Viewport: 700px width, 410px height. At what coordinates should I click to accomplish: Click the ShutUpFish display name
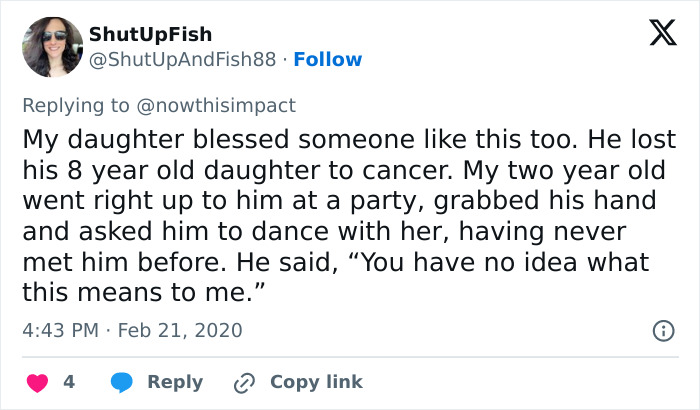coord(150,36)
